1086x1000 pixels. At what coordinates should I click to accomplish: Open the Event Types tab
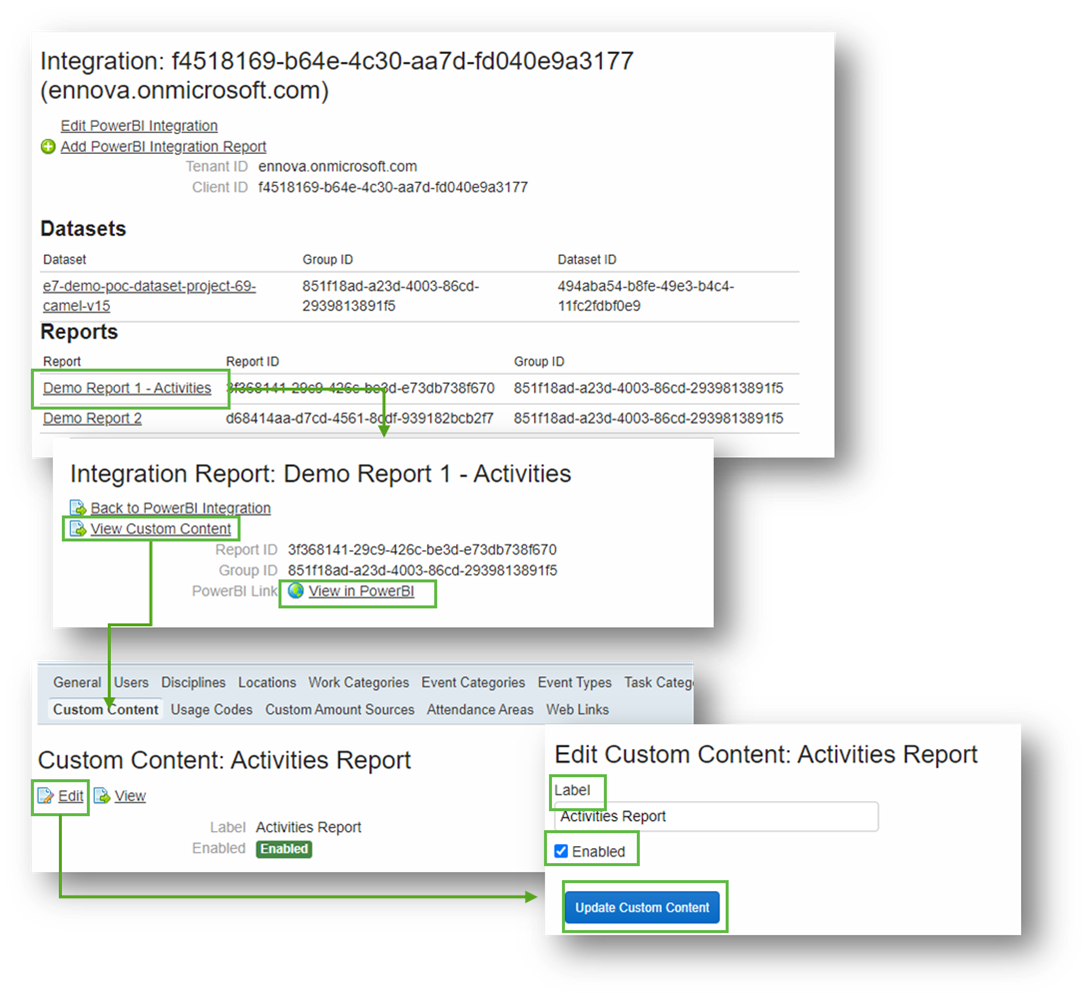point(574,683)
